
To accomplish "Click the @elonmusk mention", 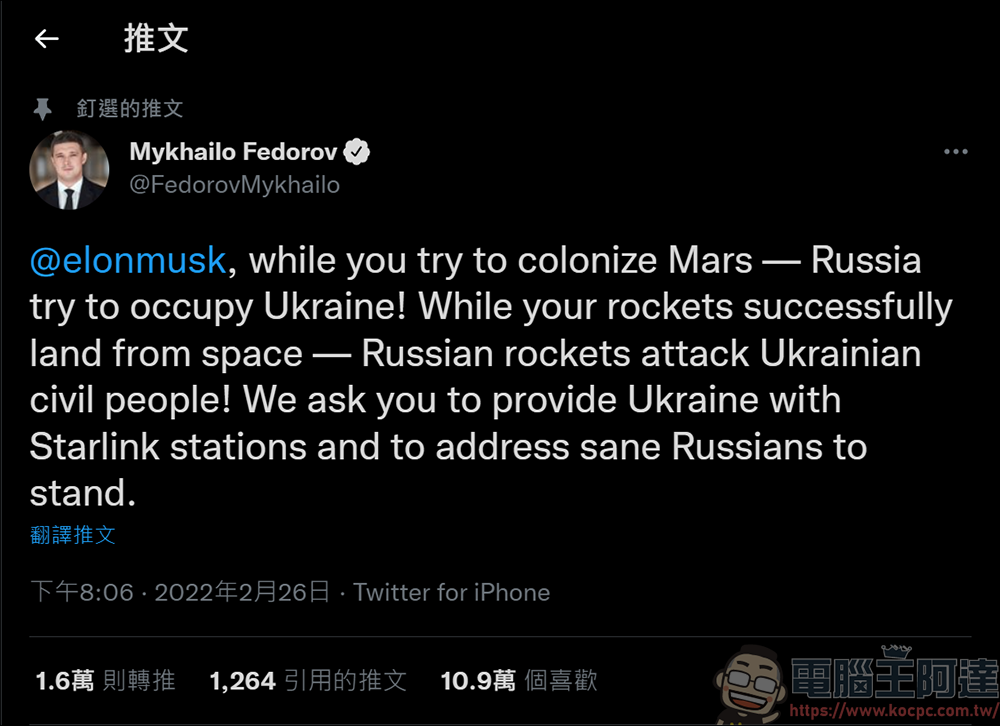I will click(128, 261).
